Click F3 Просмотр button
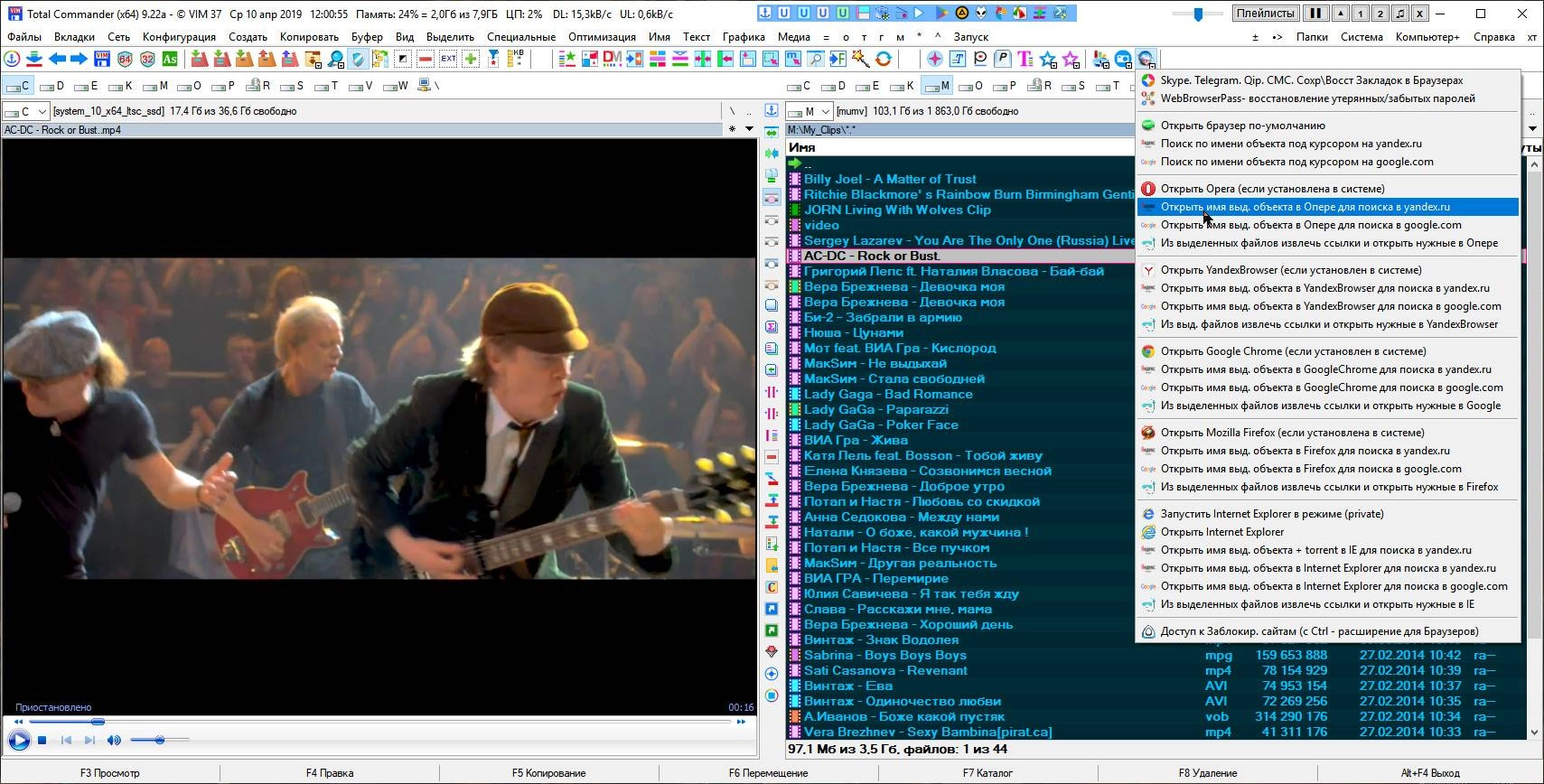The image size is (1544, 784). point(109,773)
